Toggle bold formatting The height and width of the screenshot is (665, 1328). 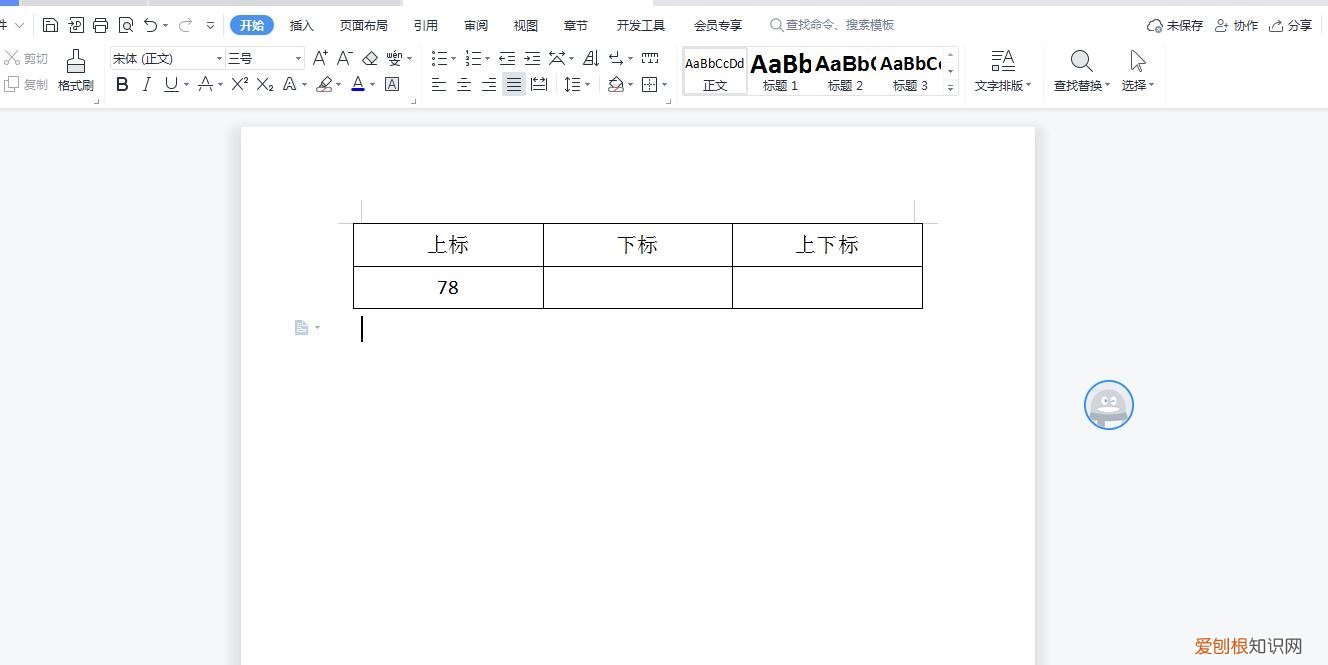coord(122,85)
